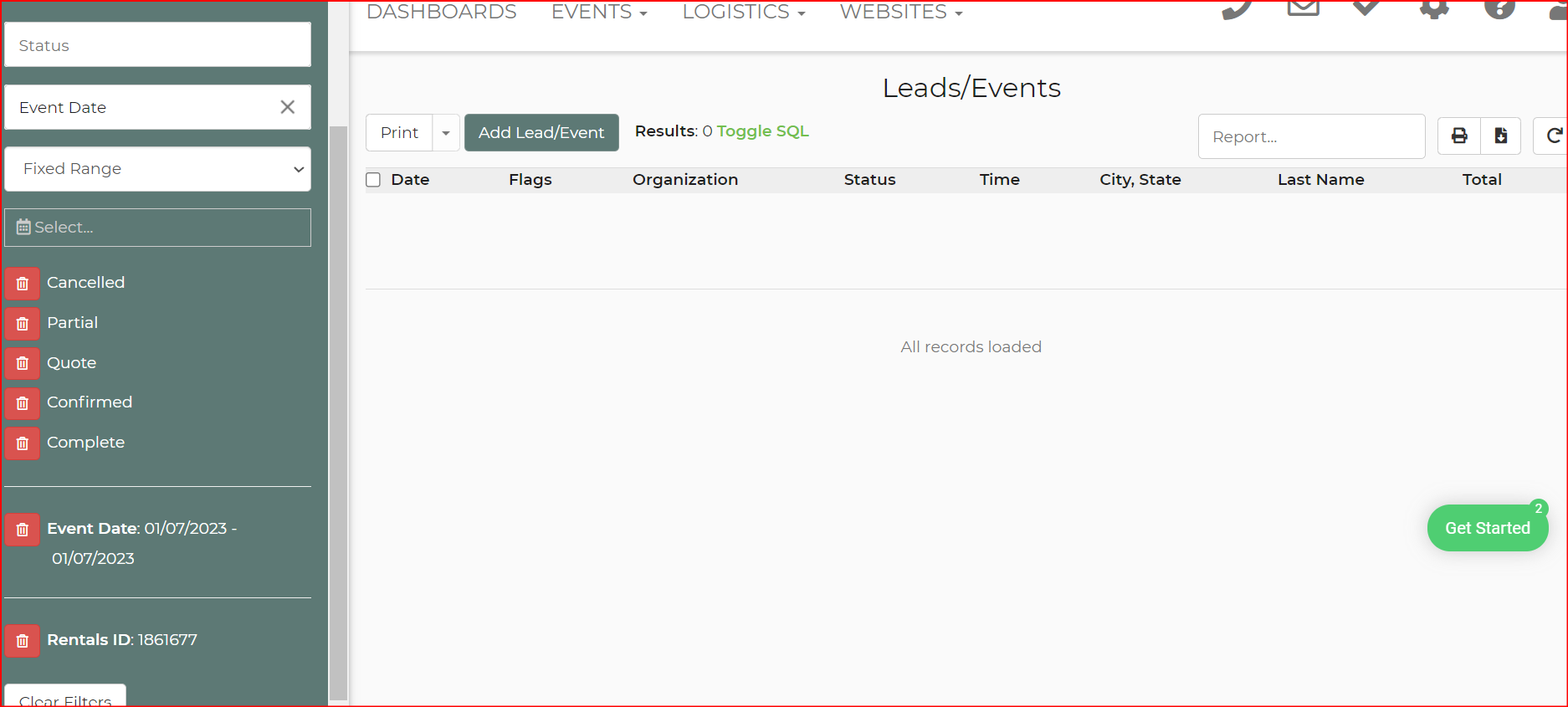Viewport: 1568px width, 707px height.
Task: Open the Events menu
Action: [x=598, y=12]
